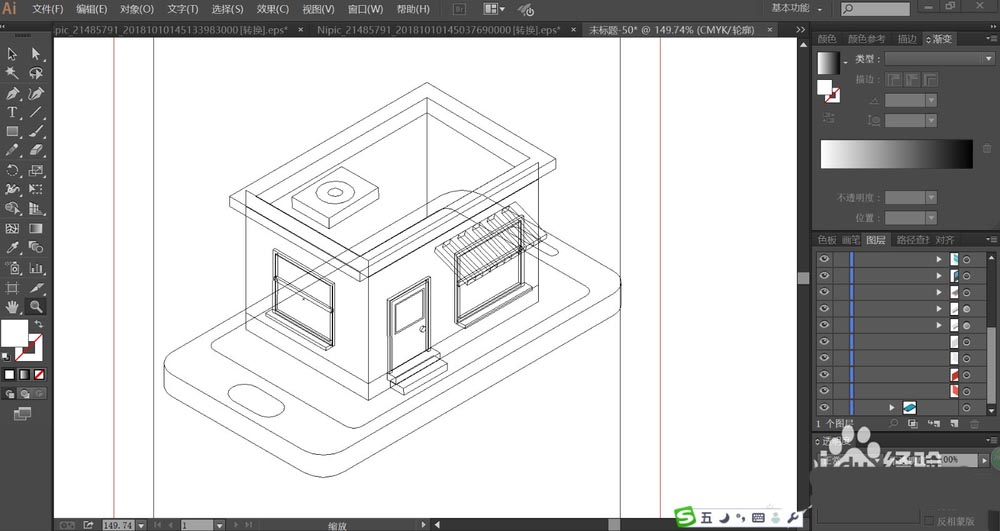Screen dimensions: 1000x531
Task: Select the Type tool
Action: 12,113
